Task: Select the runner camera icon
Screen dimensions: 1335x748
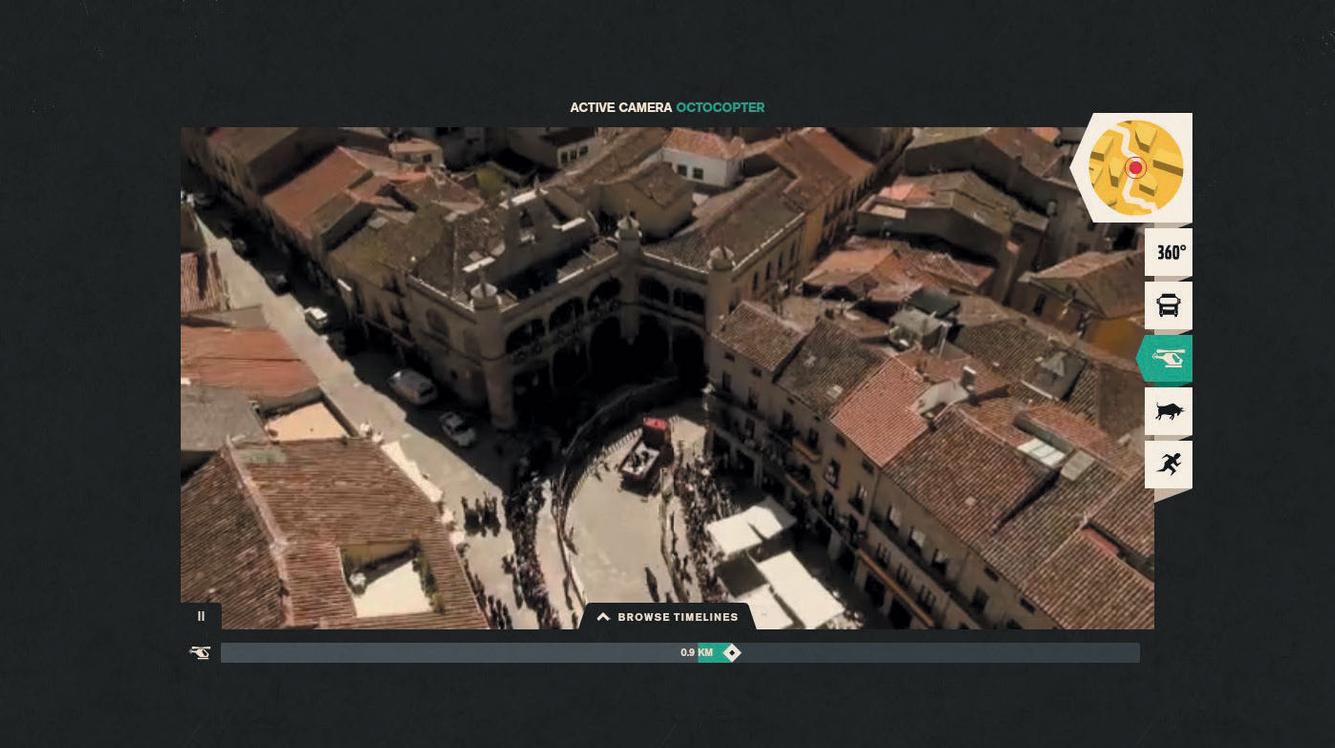Action: [x=1169, y=464]
